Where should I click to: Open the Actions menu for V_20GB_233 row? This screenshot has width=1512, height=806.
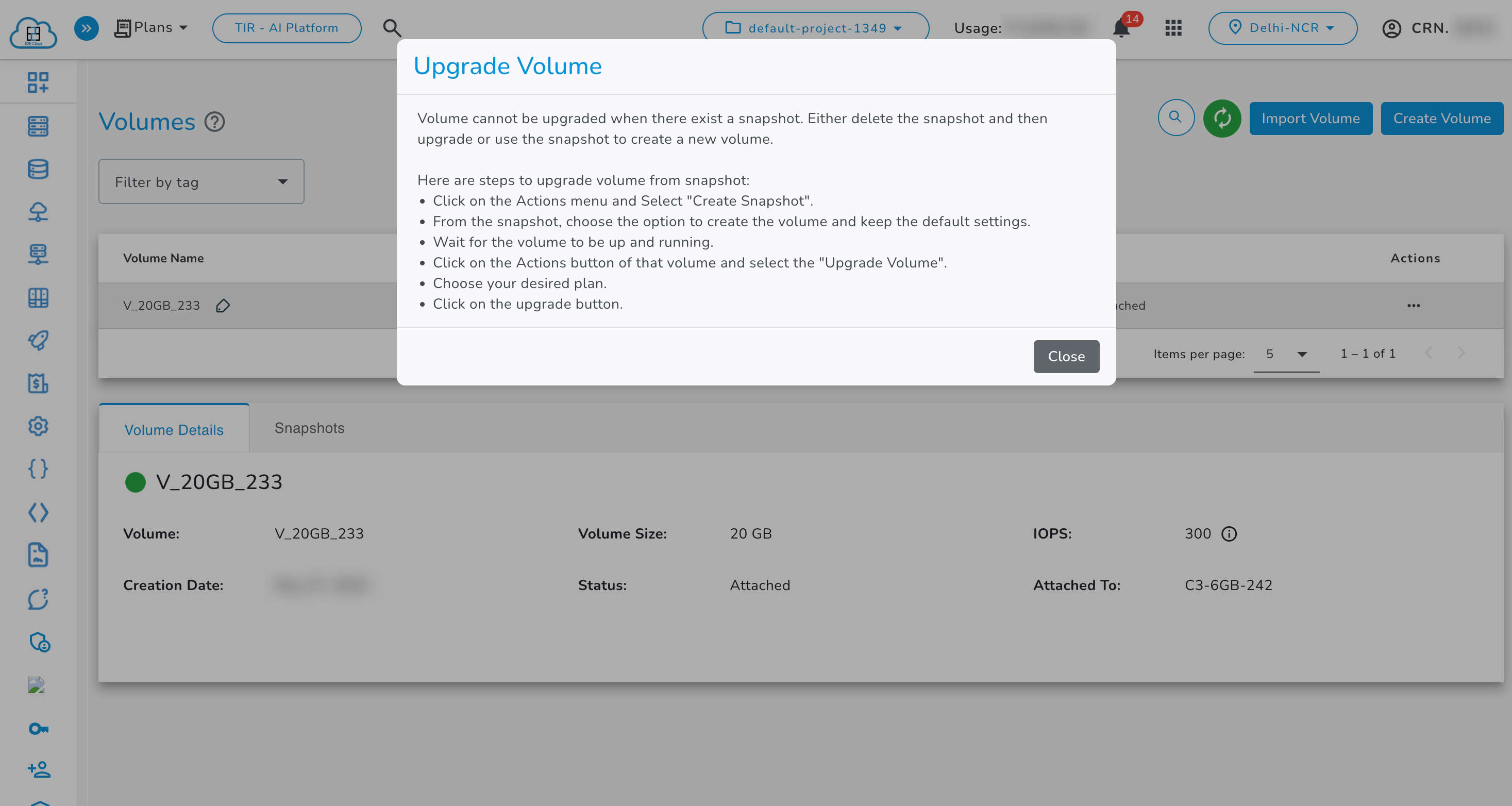coord(1414,305)
